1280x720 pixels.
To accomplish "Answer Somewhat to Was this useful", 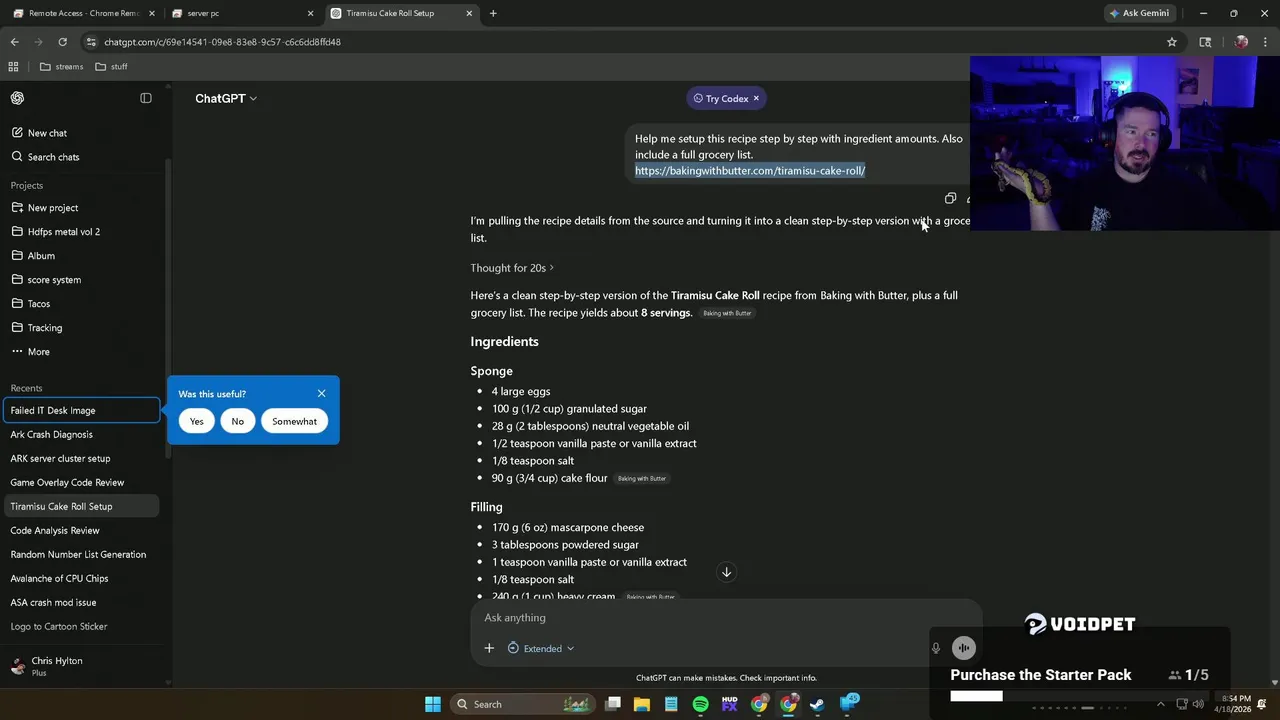I will point(294,421).
